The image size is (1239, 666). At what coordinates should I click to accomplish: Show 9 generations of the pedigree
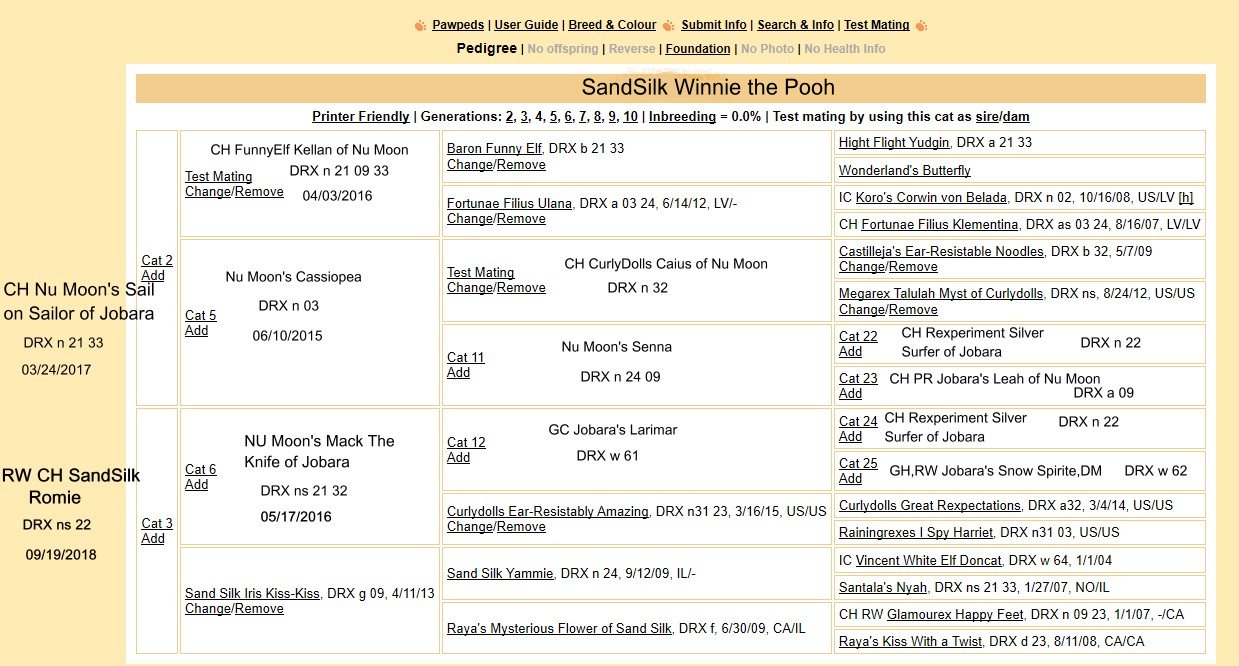point(613,116)
